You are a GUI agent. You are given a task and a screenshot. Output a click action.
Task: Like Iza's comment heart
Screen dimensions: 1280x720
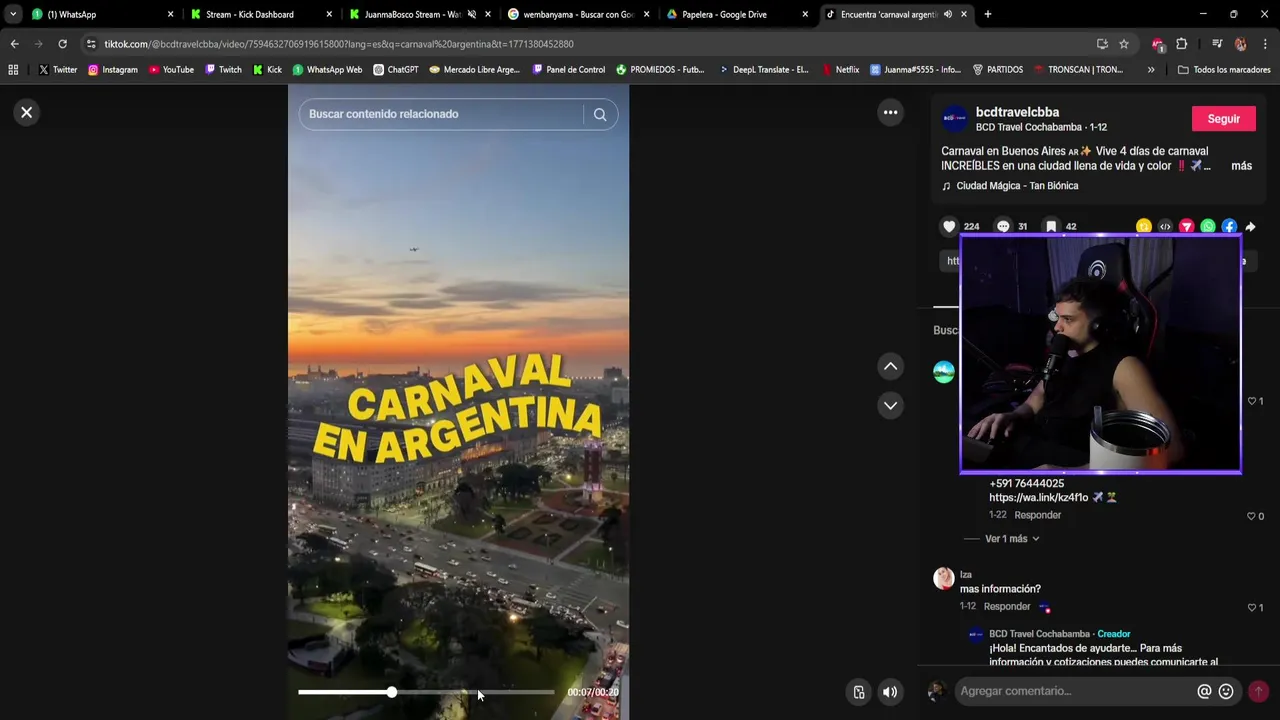pos(1252,608)
